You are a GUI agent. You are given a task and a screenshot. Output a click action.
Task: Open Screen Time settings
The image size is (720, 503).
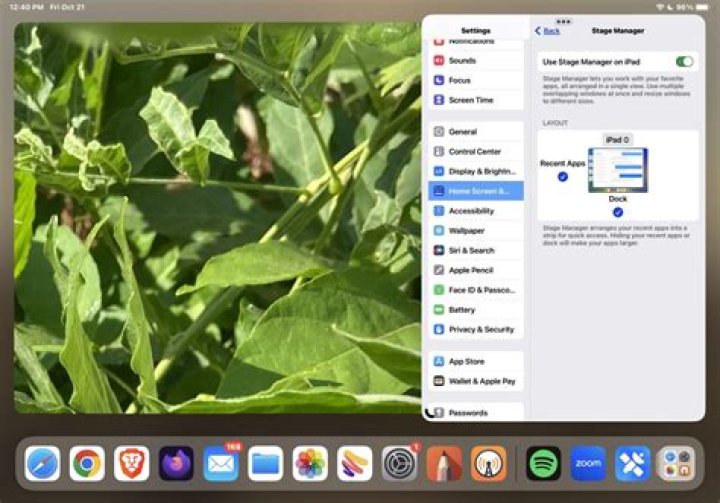476,100
